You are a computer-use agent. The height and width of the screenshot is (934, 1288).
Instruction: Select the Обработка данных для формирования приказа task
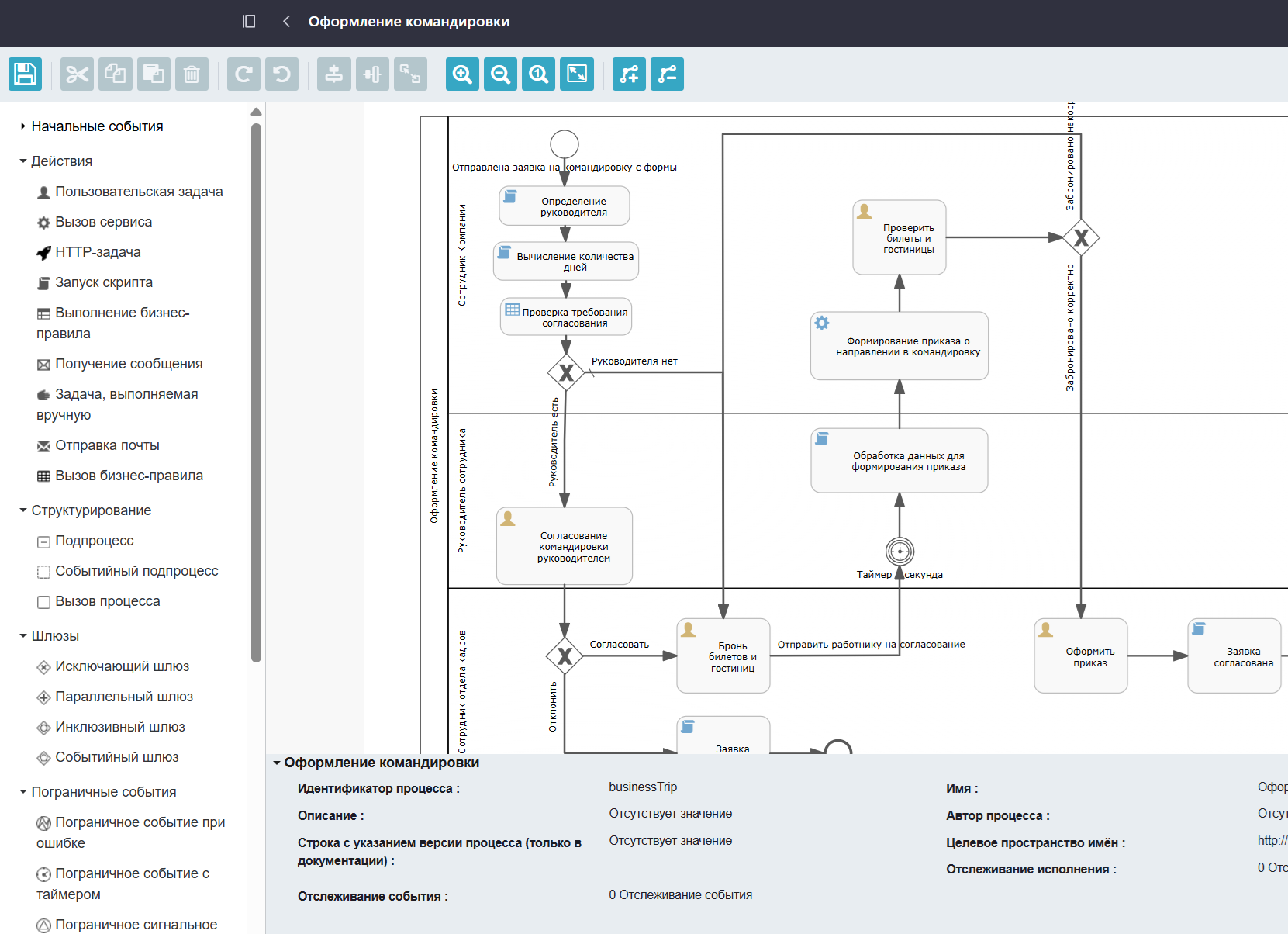pos(900,461)
